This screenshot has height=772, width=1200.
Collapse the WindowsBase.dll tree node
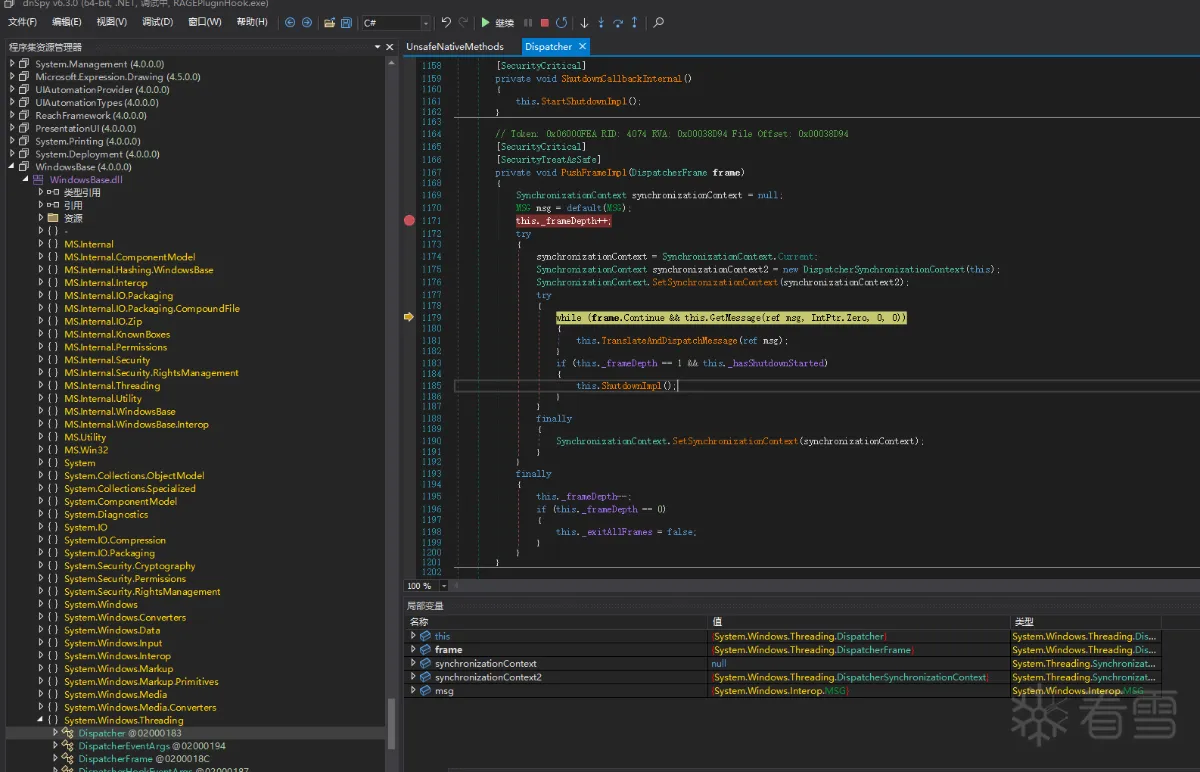click(x=26, y=180)
